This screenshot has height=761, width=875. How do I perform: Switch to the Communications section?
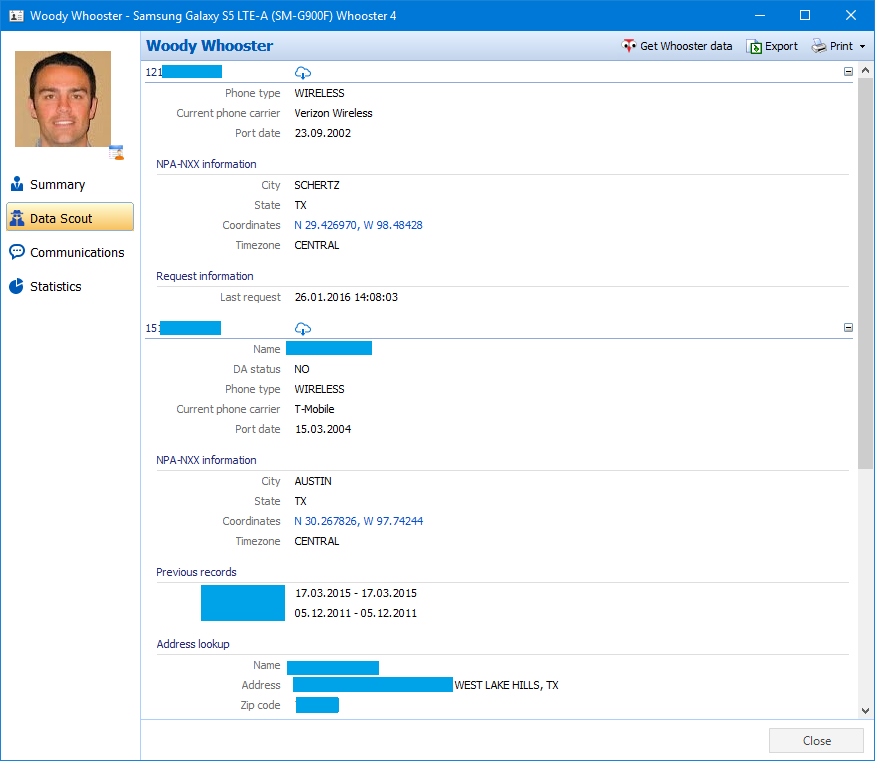(x=77, y=253)
